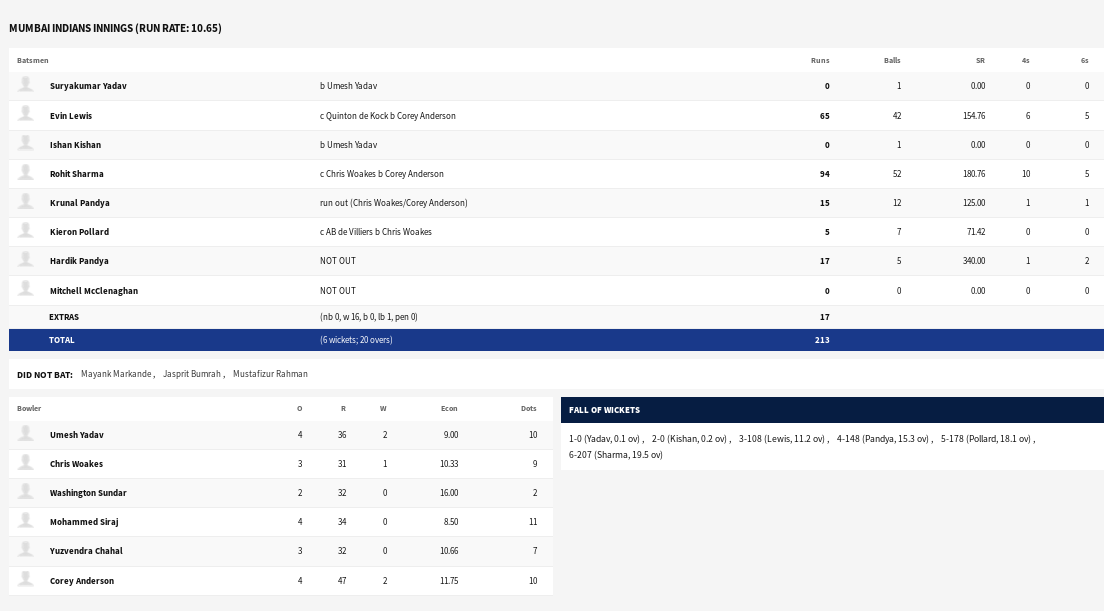This screenshot has width=1104, height=611.
Task: Open Rohit Sharma's player name link
Action: click(x=76, y=174)
